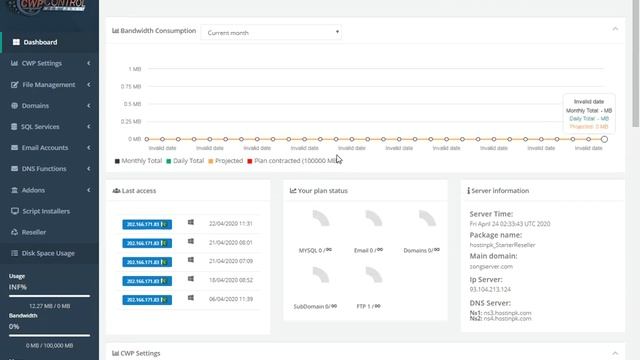Click the CWP Control logo
Image resolution: width=640 pixels, height=360 pixels.
point(47,7)
